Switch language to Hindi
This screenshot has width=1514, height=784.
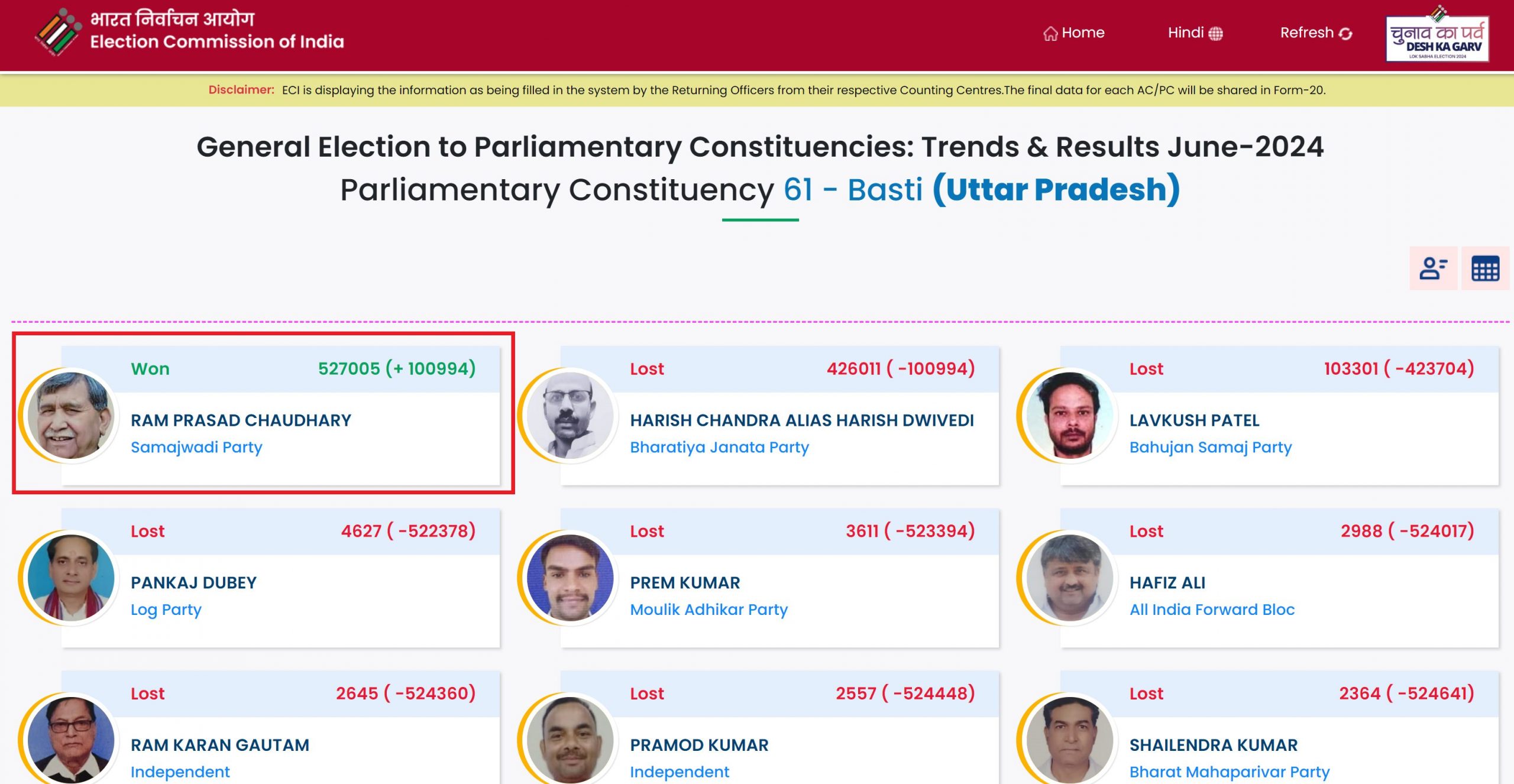pos(1195,33)
